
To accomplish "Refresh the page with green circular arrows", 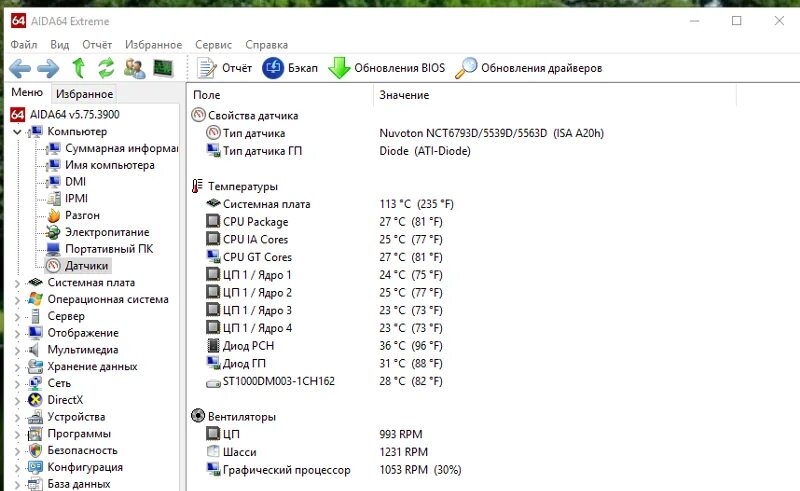I will point(106,68).
